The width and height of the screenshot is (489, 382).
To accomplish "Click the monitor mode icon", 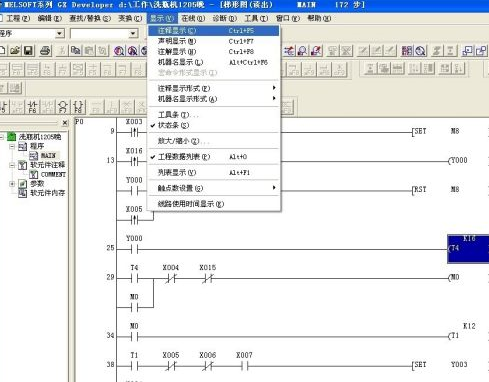I will tap(303, 51).
